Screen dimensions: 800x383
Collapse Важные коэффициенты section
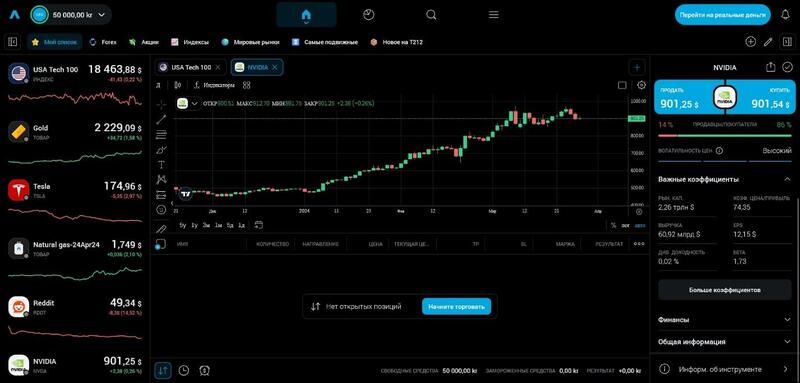coord(787,179)
